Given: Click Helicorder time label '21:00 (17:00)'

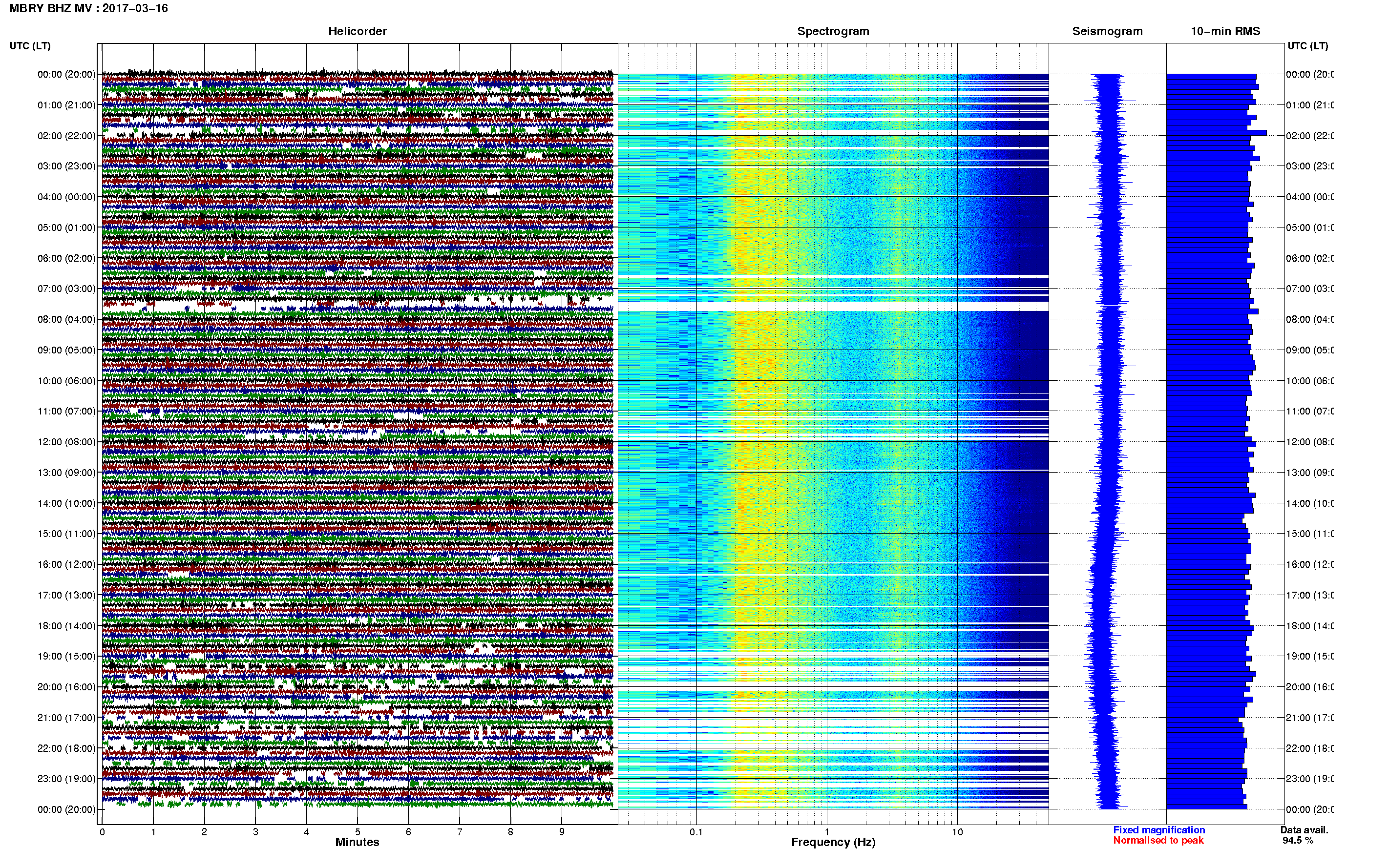Looking at the screenshot, I should pos(66,718).
